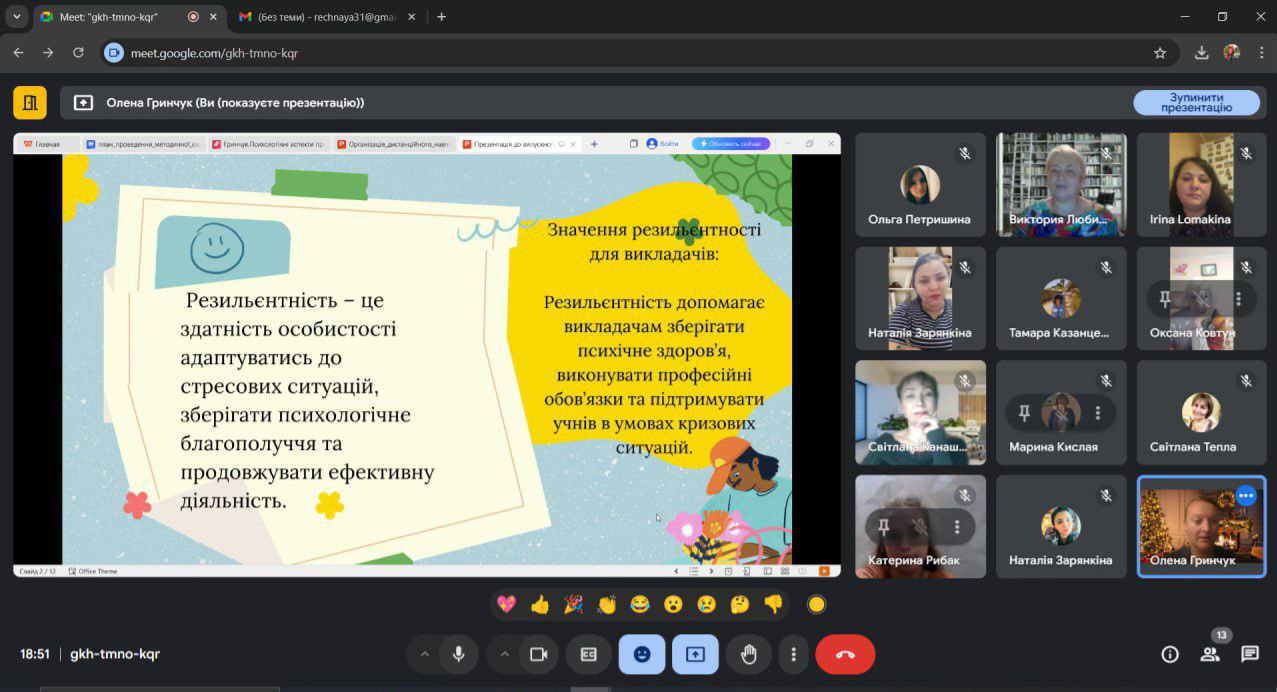Click Зупинити презентацію button
The width and height of the screenshot is (1277, 692).
tap(1196, 102)
